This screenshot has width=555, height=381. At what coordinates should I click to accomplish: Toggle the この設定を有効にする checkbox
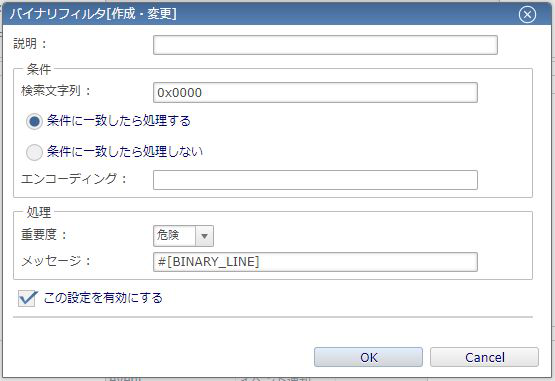click(x=27, y=298)
